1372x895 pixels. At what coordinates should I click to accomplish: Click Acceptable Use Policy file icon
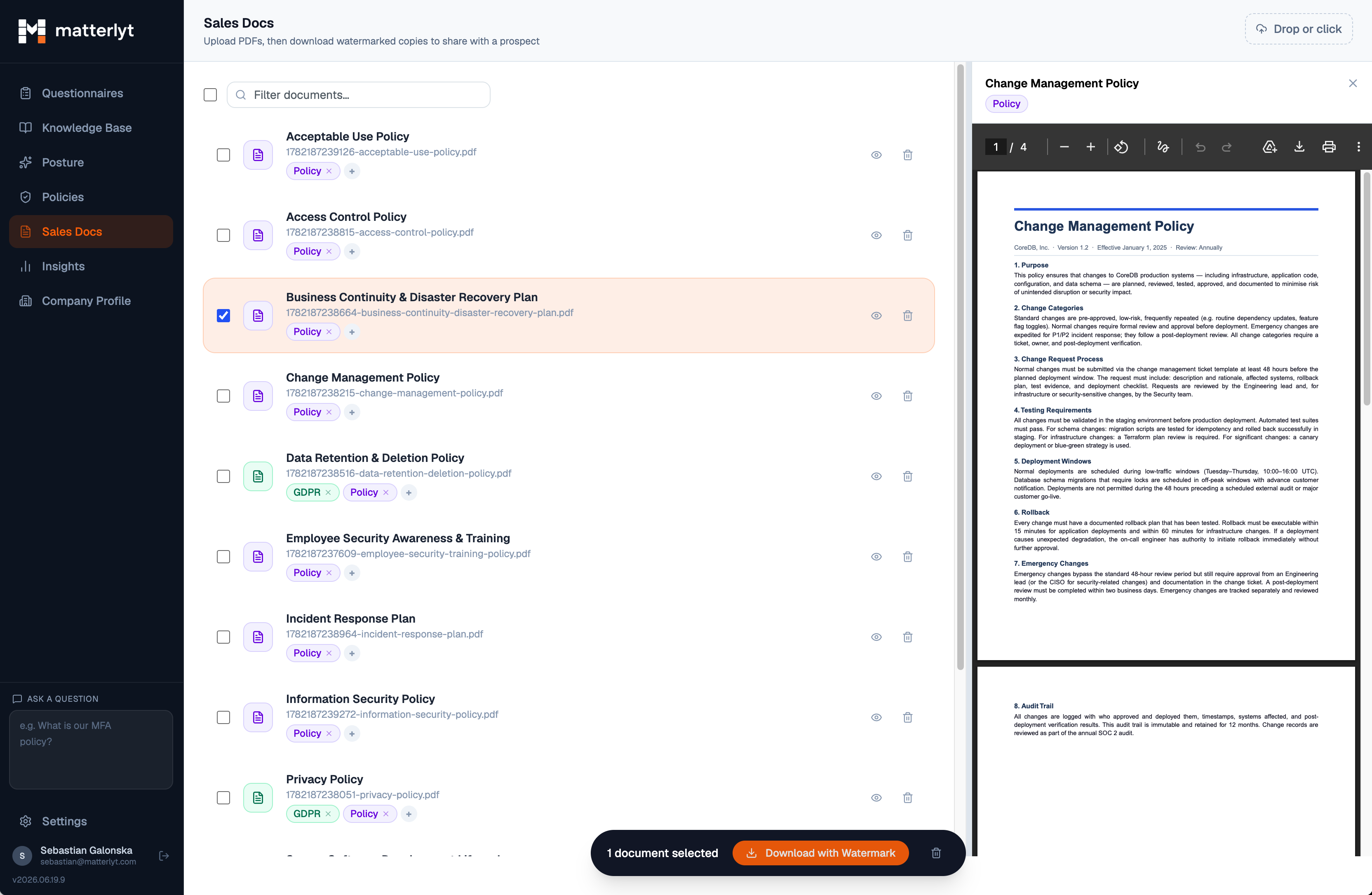coord(258,155)
